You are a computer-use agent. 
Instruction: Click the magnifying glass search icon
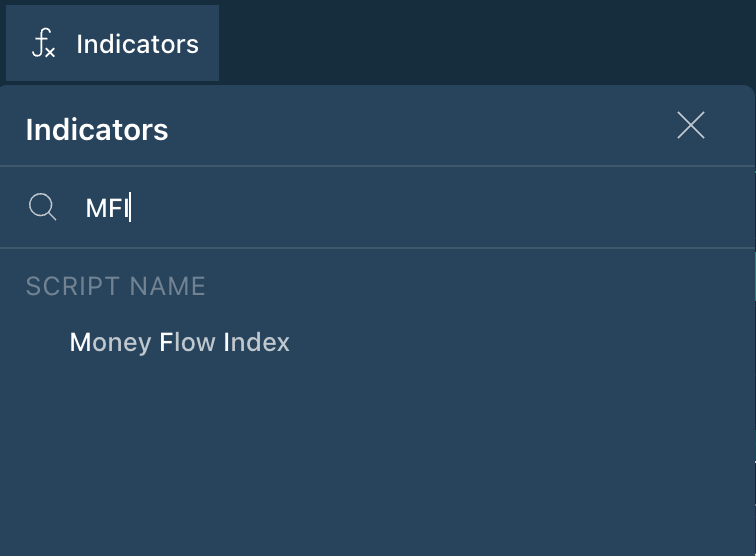click(43, 208)
